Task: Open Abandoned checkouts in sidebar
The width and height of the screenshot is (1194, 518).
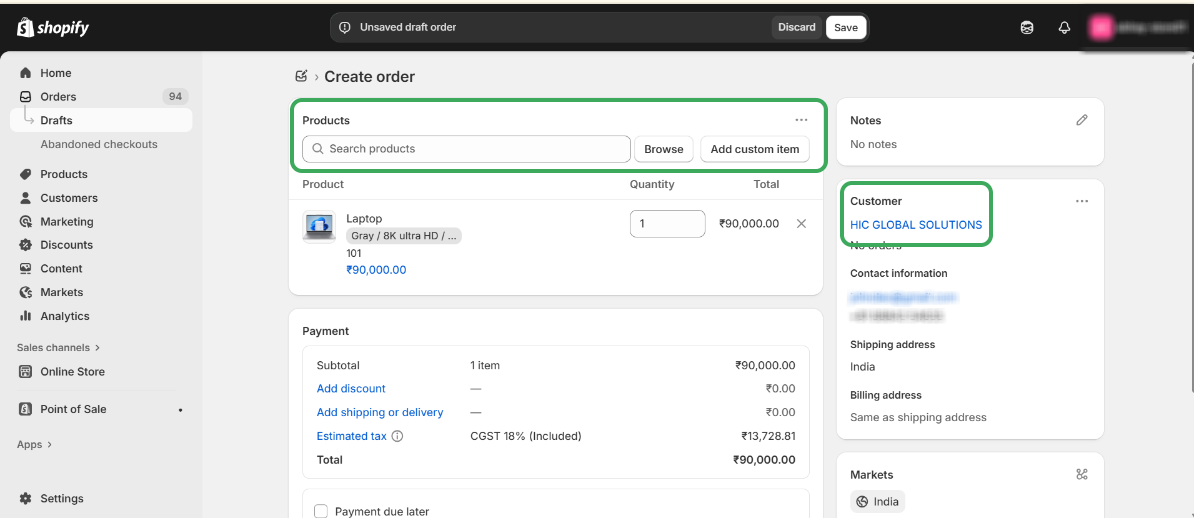Action: [99, 144]
